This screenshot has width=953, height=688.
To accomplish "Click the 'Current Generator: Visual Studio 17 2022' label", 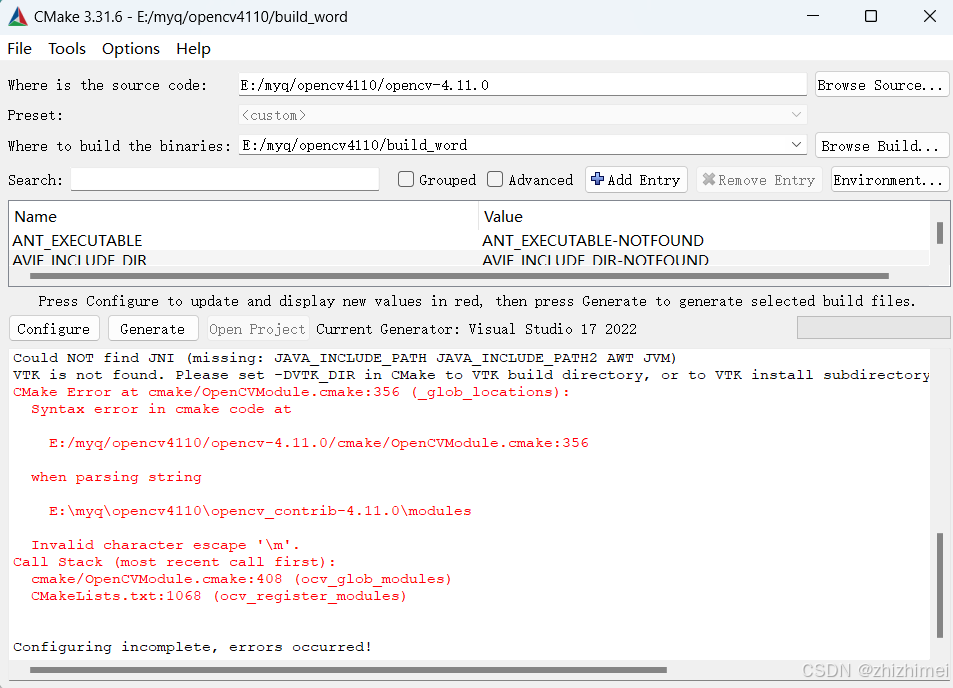I will (x=476, y=329).
